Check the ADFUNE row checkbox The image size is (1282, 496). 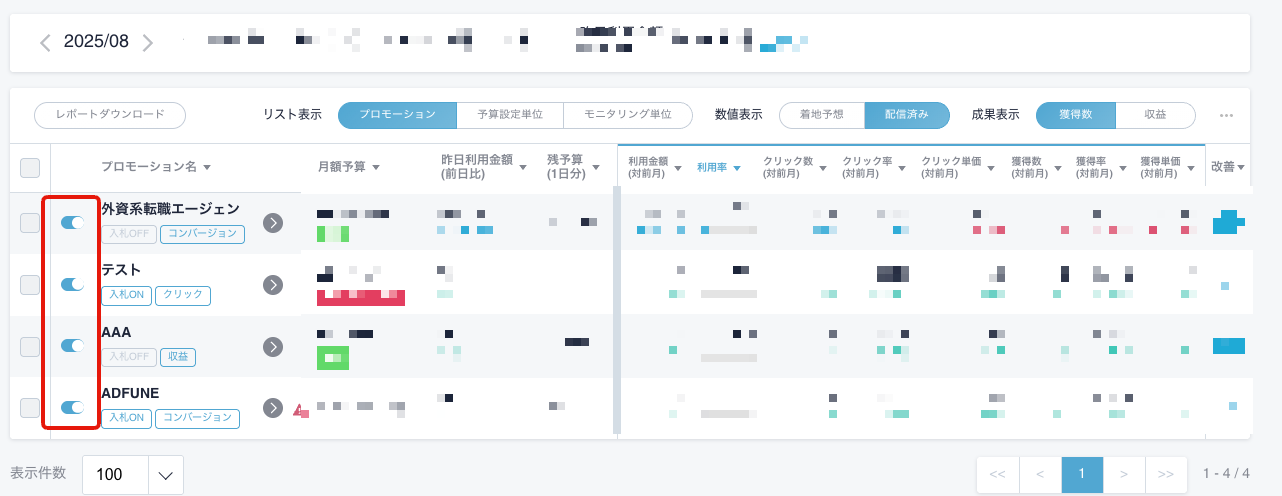tap(30, 408)
